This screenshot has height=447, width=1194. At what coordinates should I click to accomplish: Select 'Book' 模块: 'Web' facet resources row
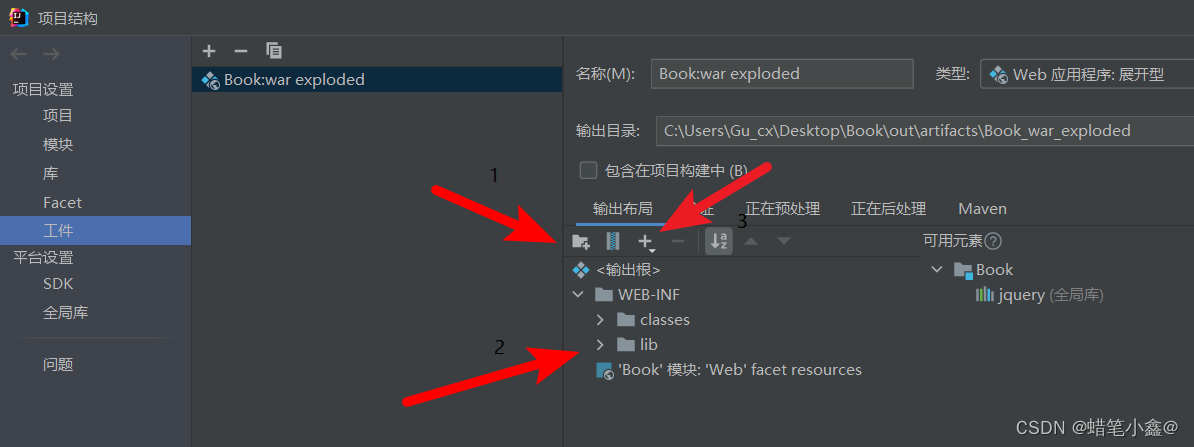(740, 370)
